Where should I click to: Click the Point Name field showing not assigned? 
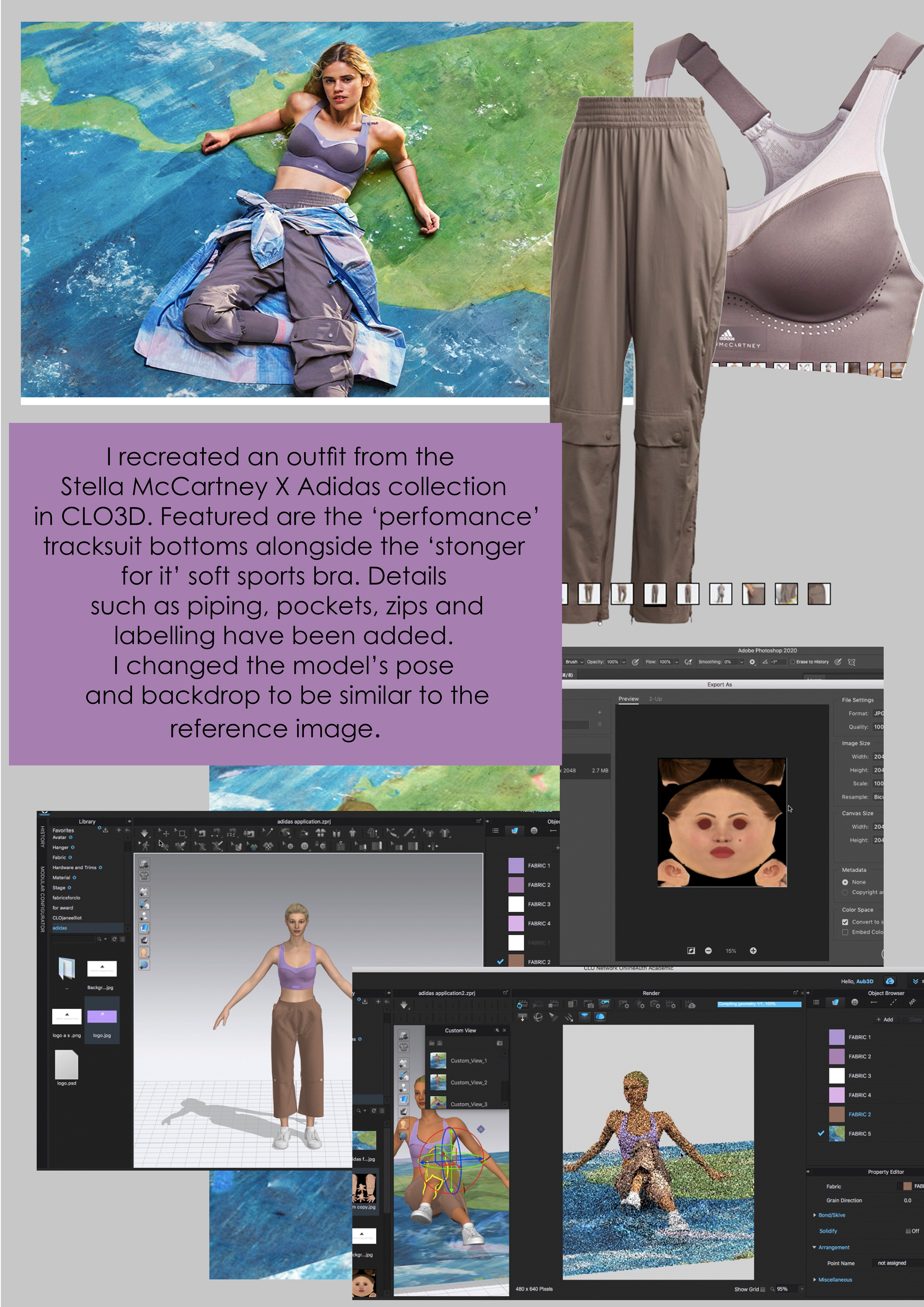point(897,1263)
